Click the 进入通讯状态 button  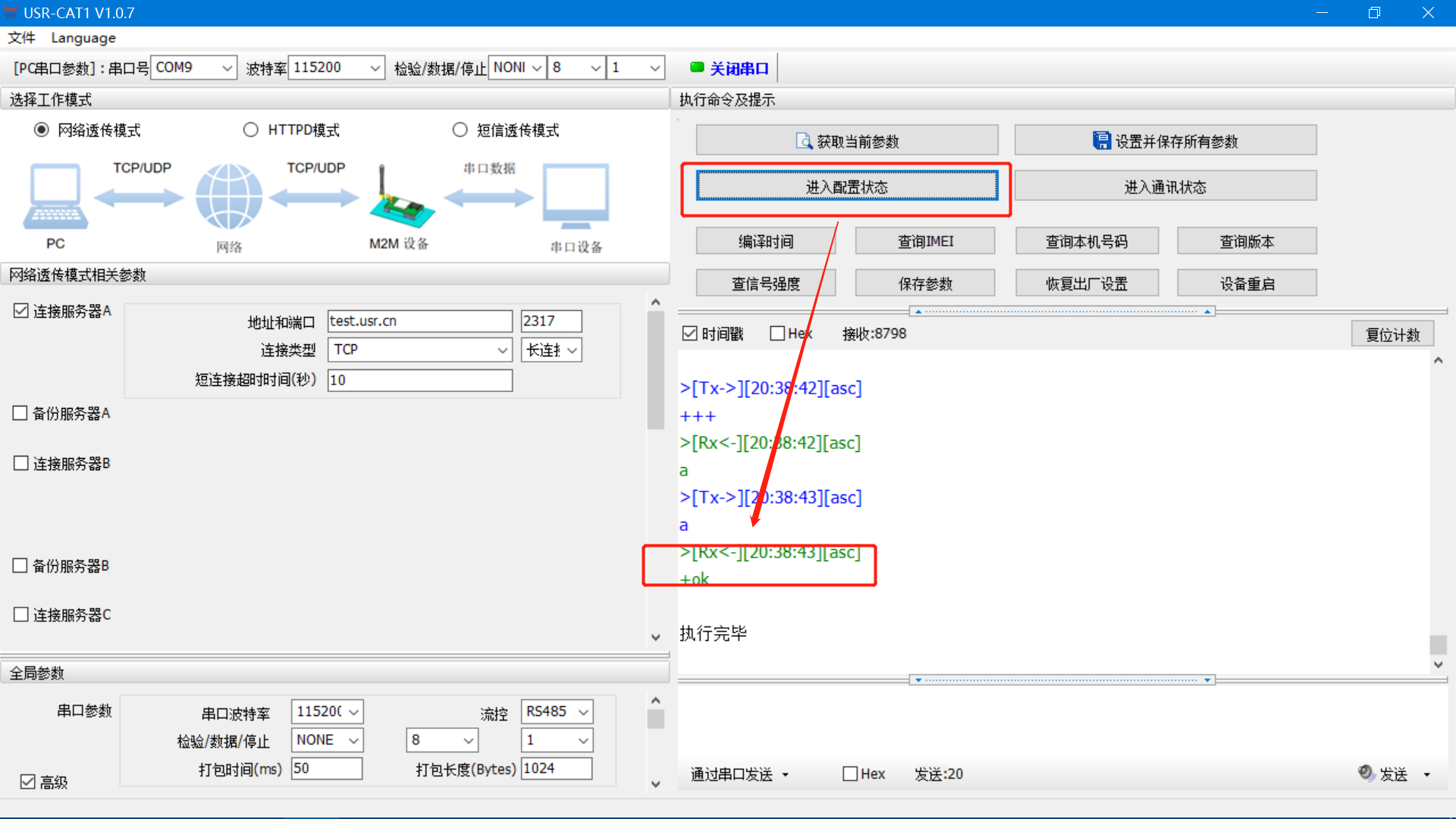point(1165,187)
